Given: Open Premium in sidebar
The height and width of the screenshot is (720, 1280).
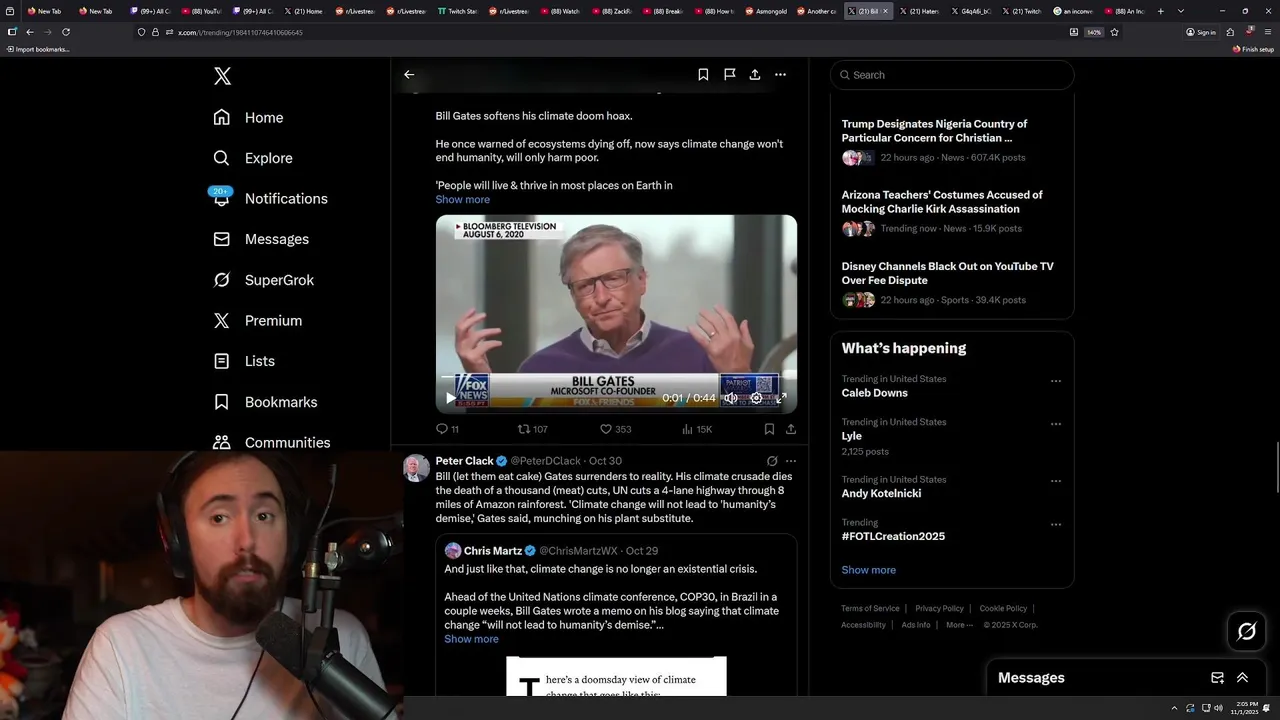Looking at the screenshot, I should [x=257, y=320].
